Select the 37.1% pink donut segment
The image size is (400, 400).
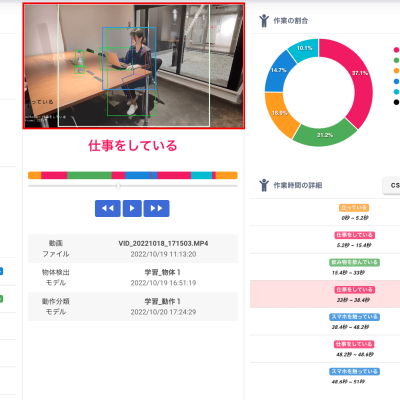pos(360,73)
